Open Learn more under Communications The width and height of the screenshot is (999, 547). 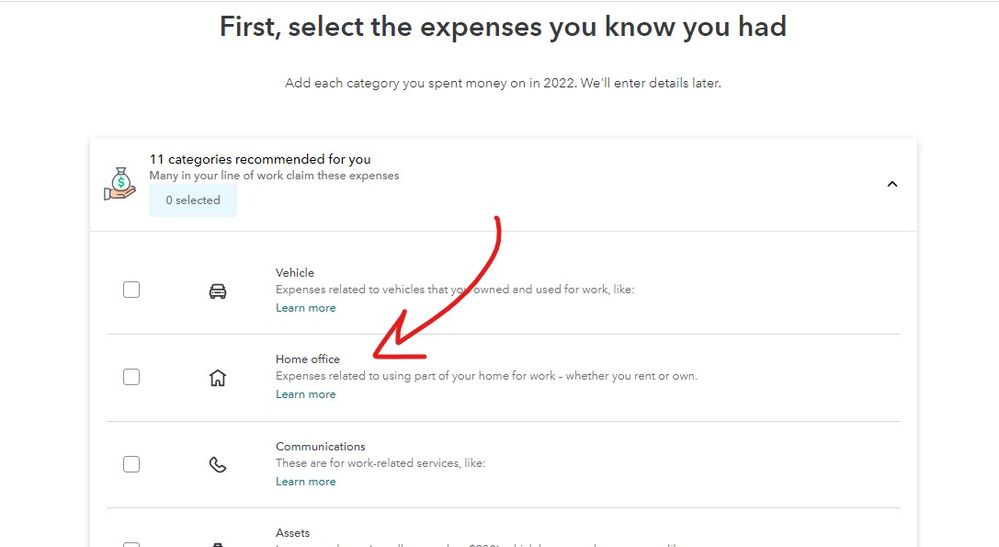click(x=305, y=481)
